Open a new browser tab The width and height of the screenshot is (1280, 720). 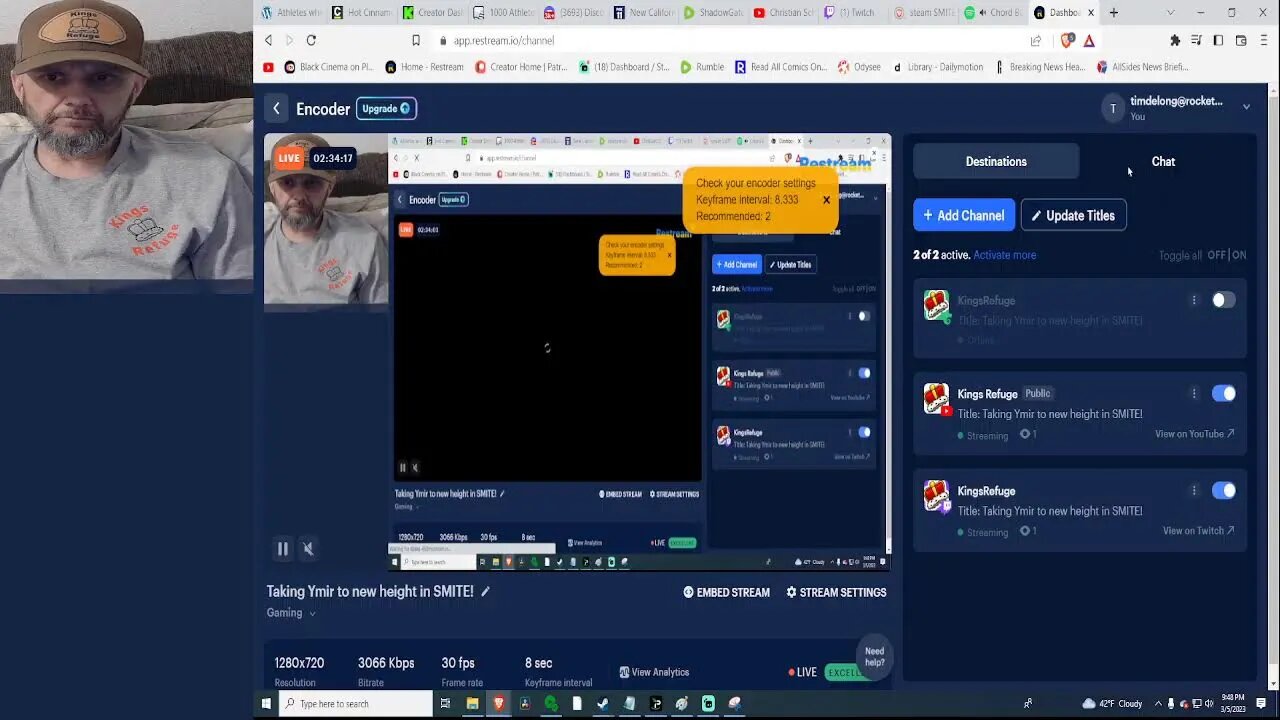1114,13
